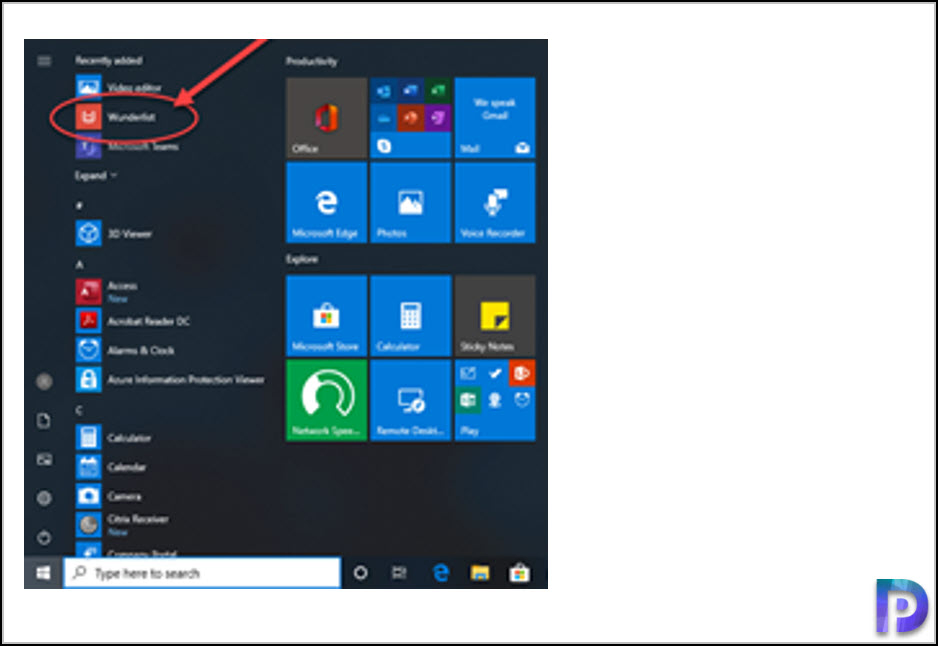
Task: Open Azure Information Protection Viewer
Action: [170, 380]
